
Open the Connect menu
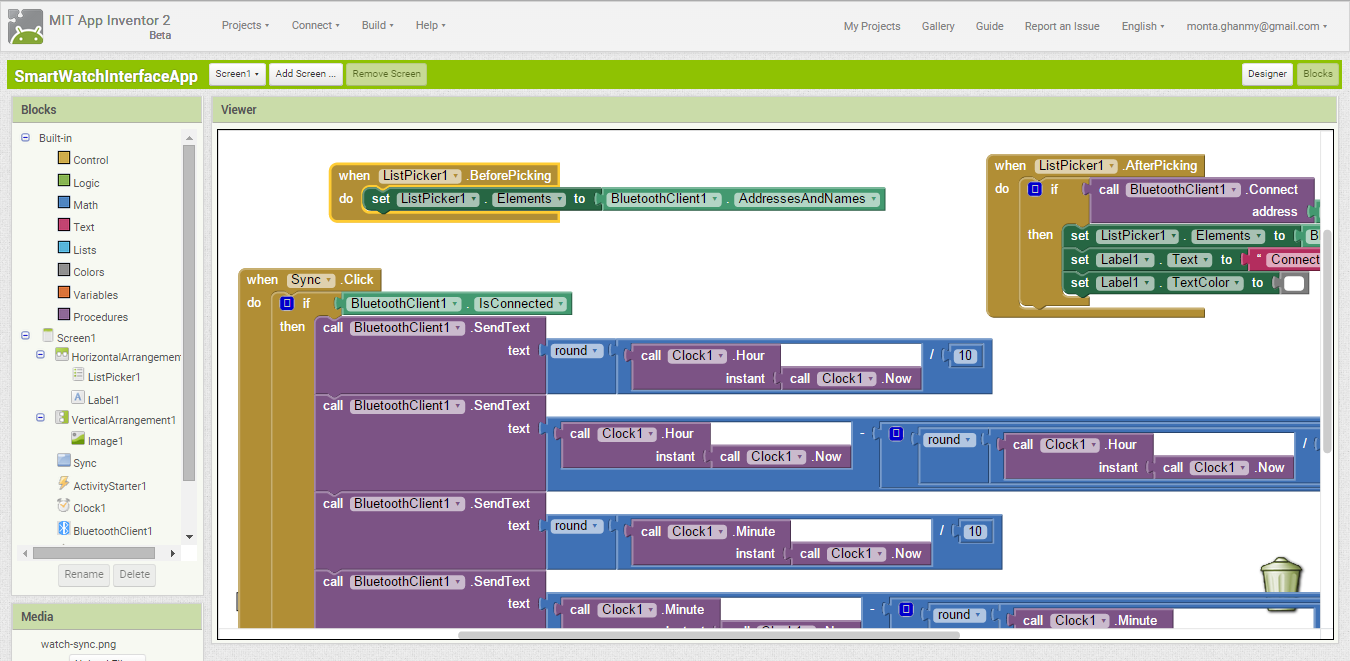click(x=315, y=26)
